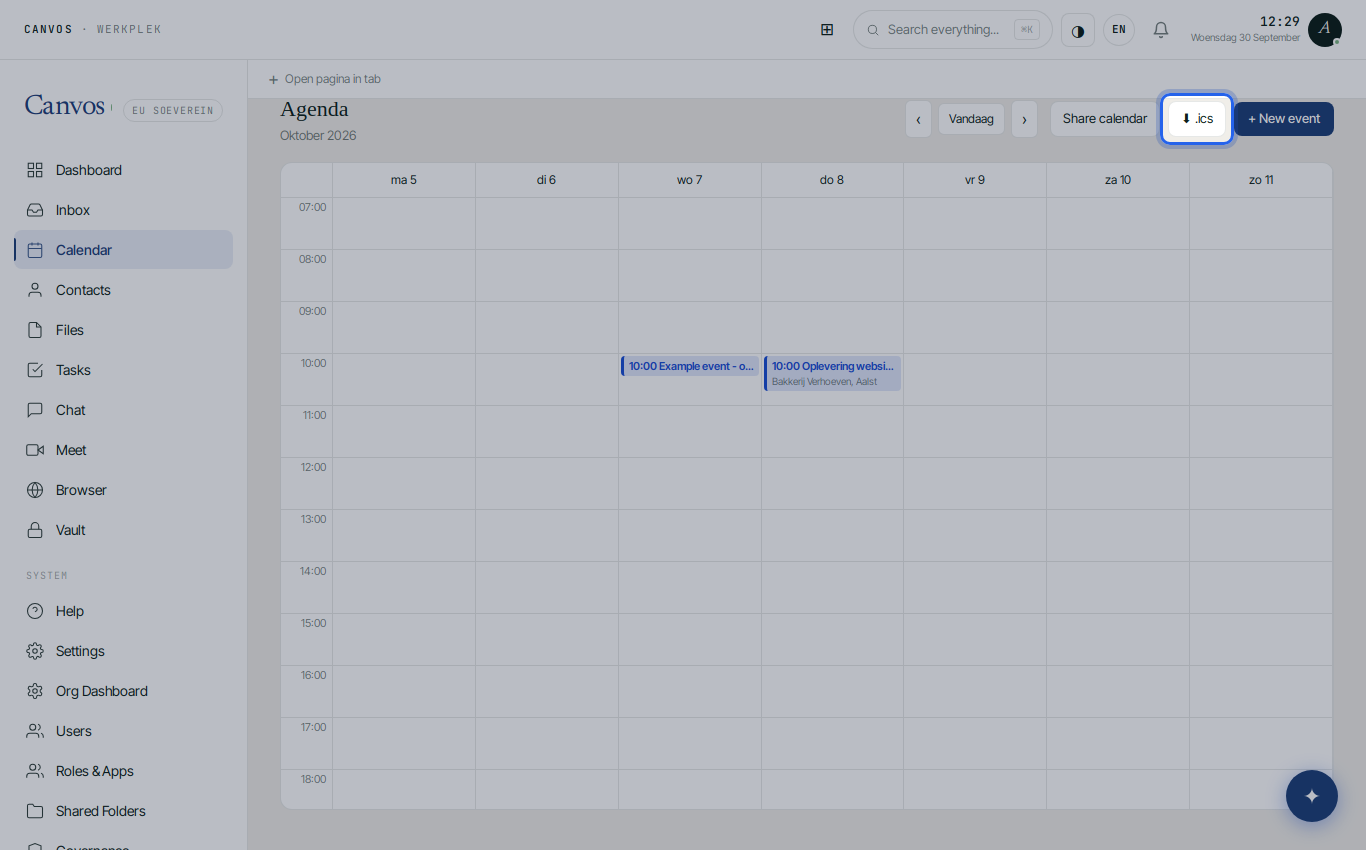Go to the previous week

(918, 119)
